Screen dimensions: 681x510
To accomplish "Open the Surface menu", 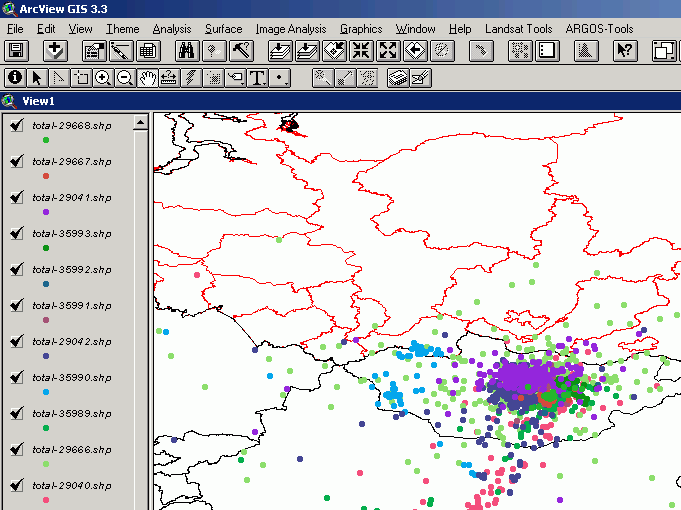I will pyautogui.click(x=223, y=29).
